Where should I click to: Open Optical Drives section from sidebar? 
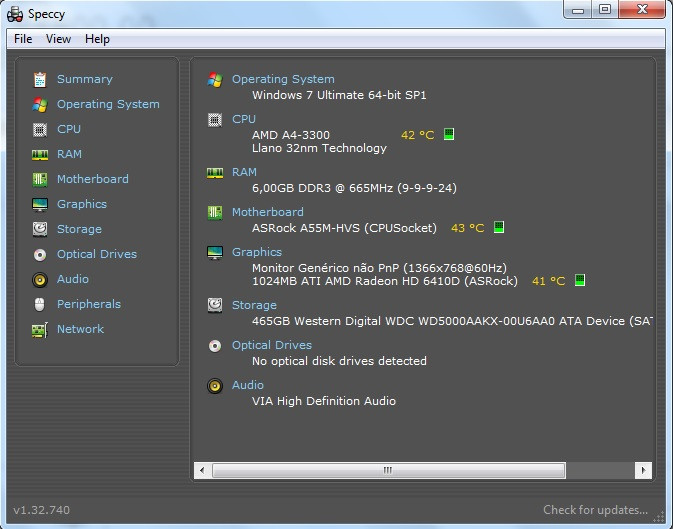97,254
